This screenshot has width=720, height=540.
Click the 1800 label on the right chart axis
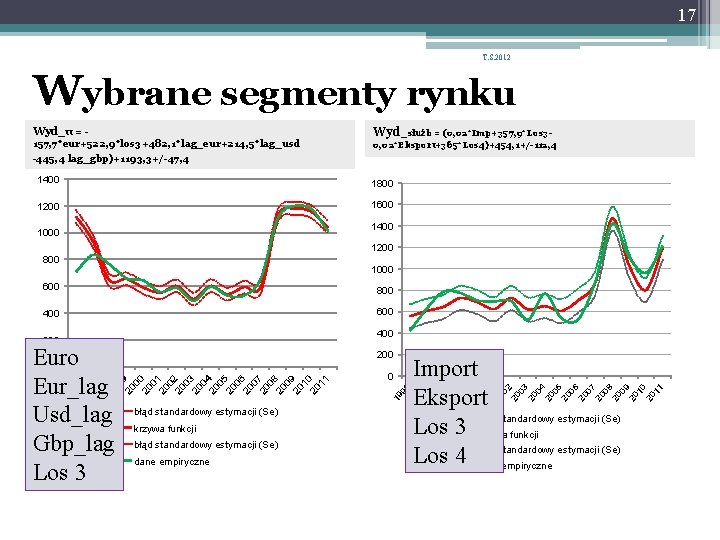[382, 184]
